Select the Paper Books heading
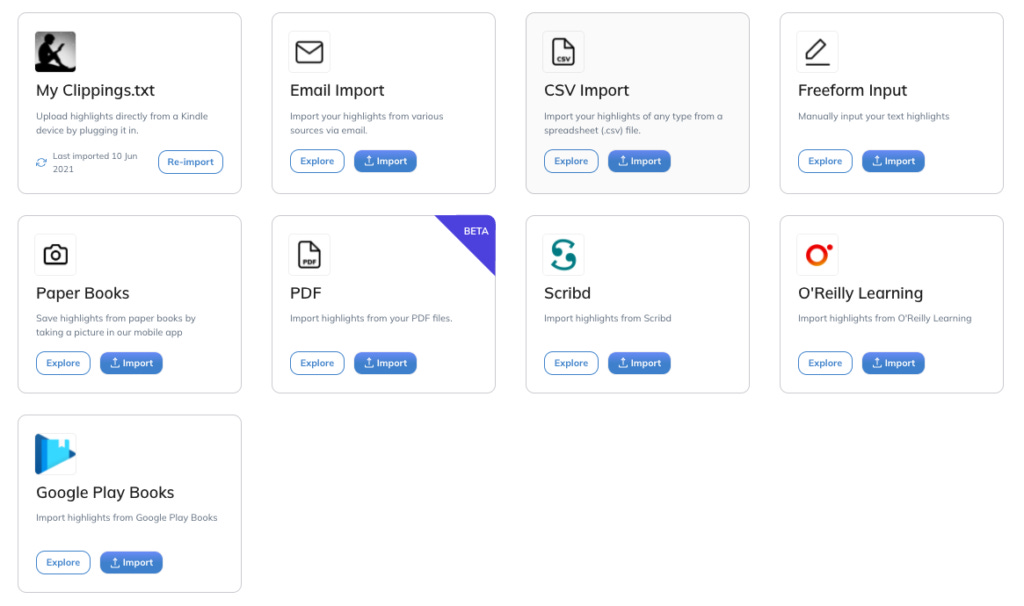 coord(82,293)
